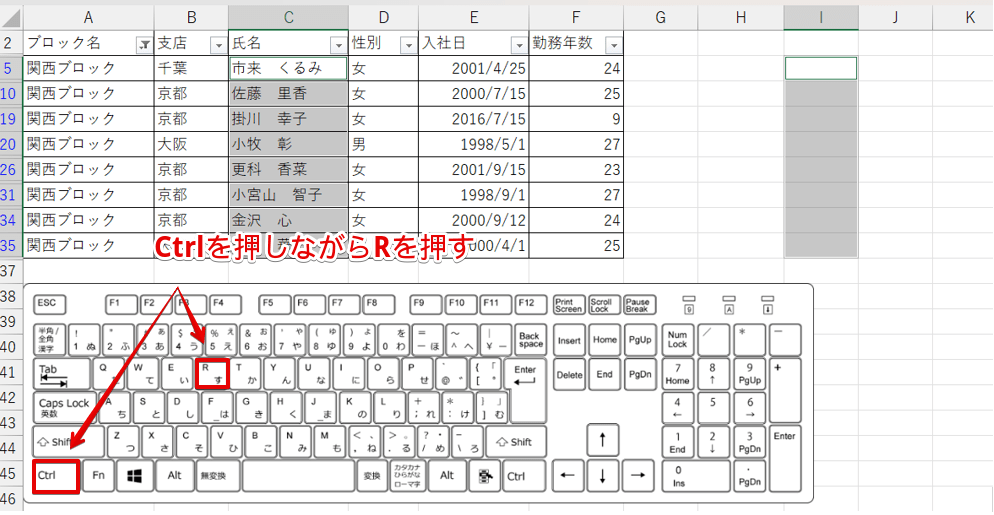Open the 勤務年数 filter dropdown
Image resolution: width=994 pixels, height=515 pixels.
613,45
